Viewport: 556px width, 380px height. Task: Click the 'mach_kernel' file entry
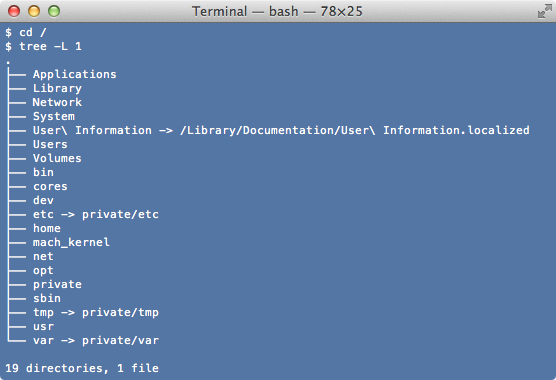click(x=71, y=242)
